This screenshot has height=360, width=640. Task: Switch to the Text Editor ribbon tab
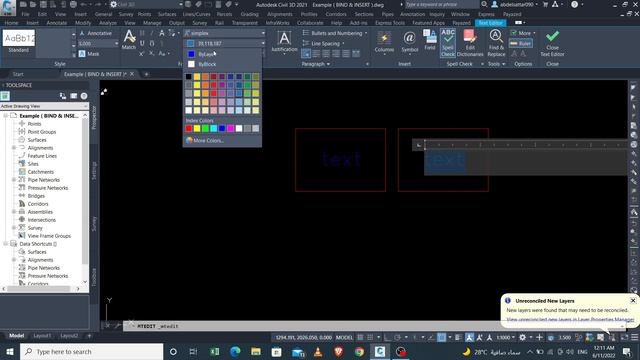(490, 23)
